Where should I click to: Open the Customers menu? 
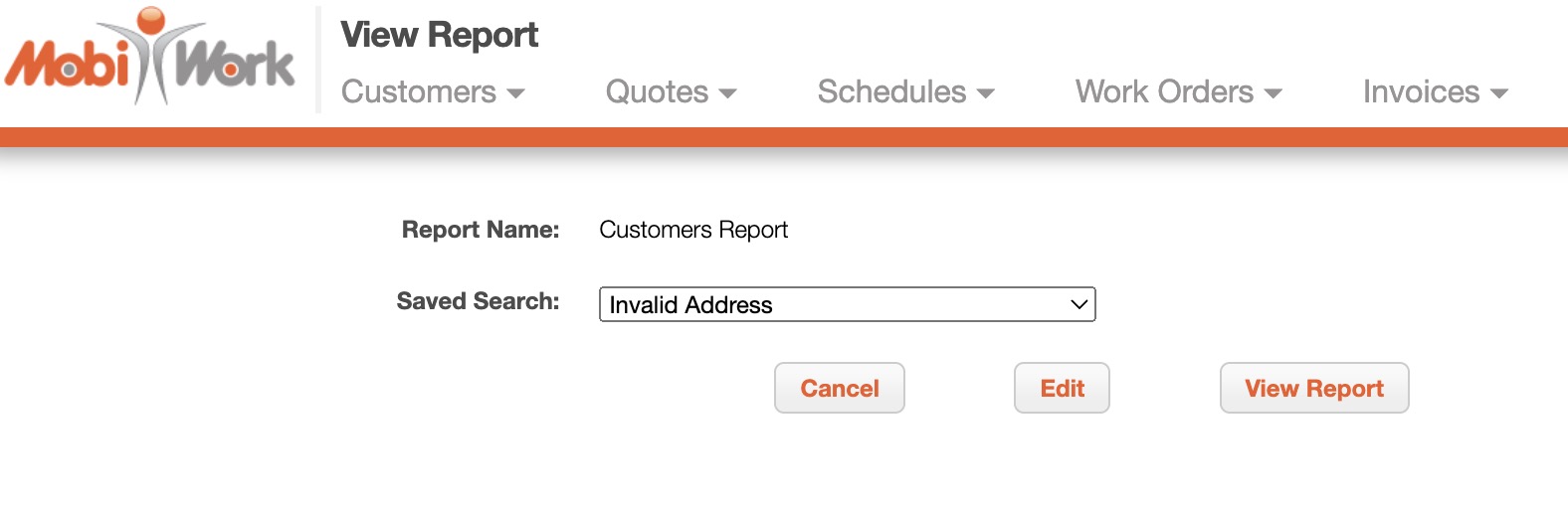tap(419, 91)
